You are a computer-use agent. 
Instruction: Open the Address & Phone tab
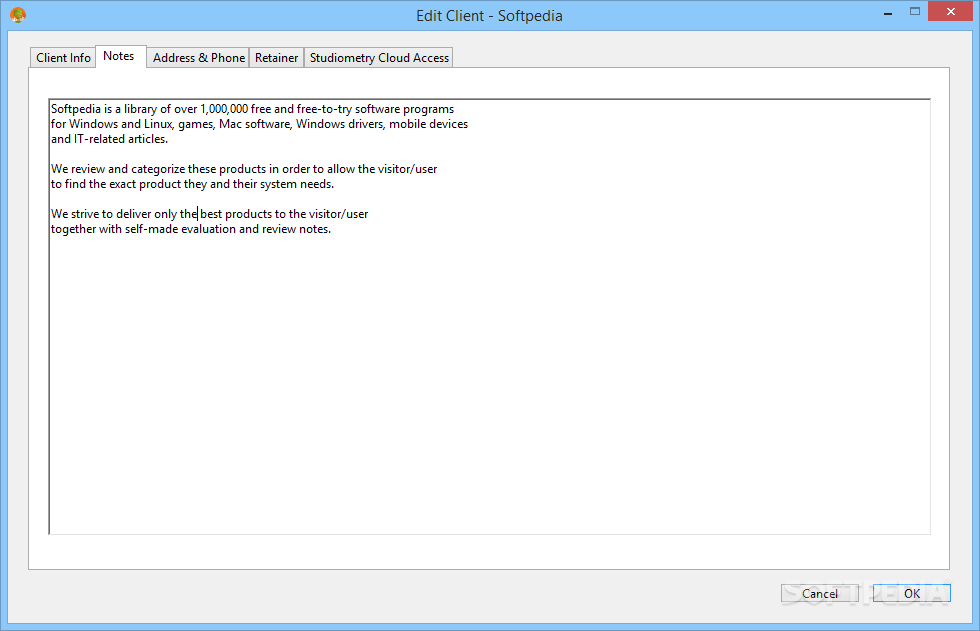tap(199, 57)
